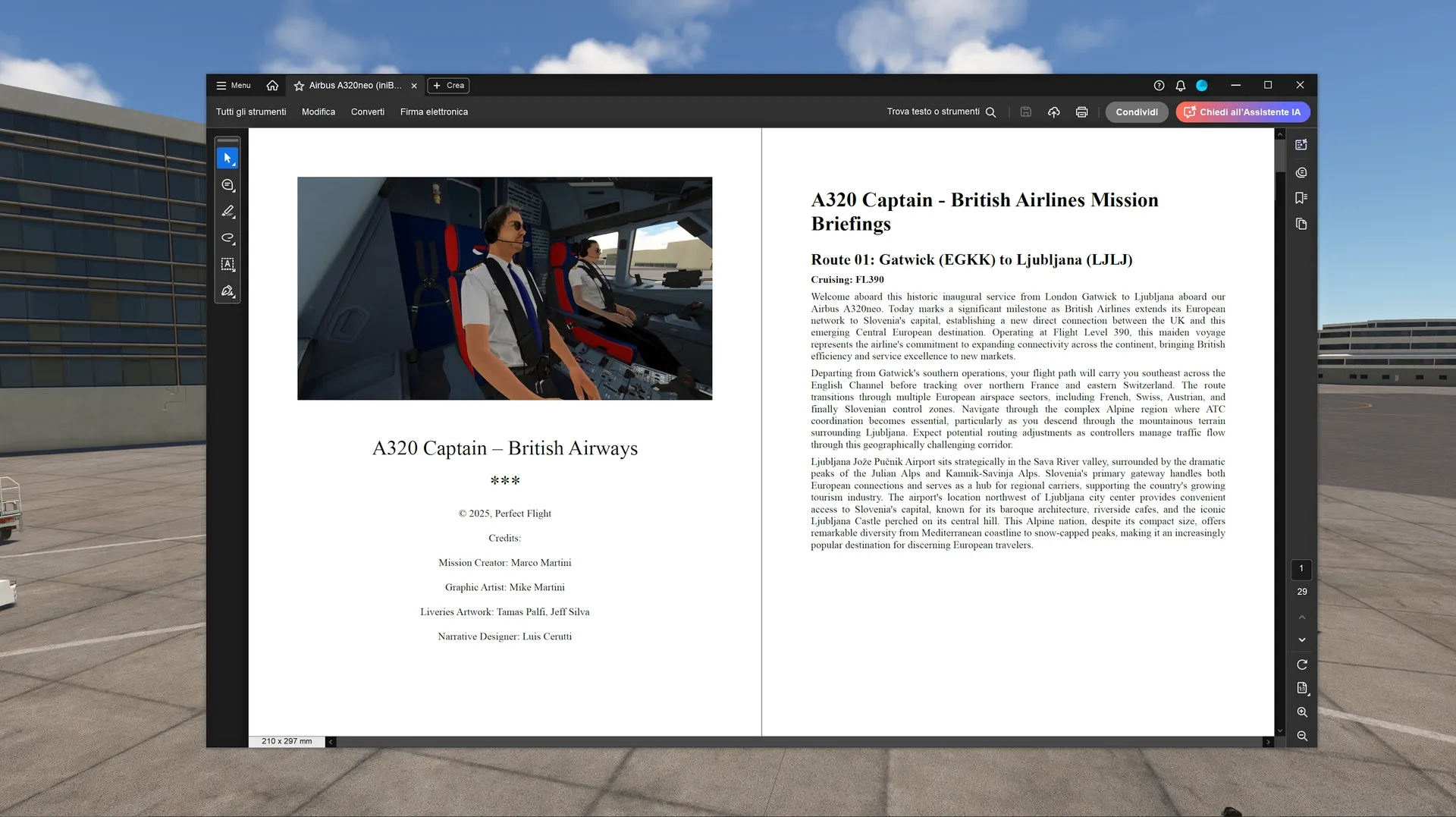
Task: Click 'Narrative Designer: Luis Cerutti' line
Action: click(x=505, y=636)
